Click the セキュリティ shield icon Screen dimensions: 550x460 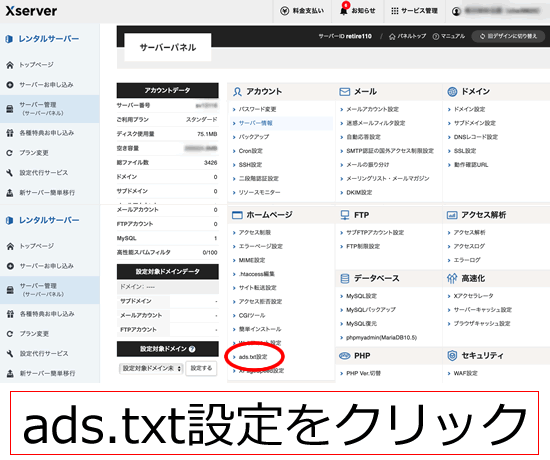pyautogui.click(x=452, y=356)
